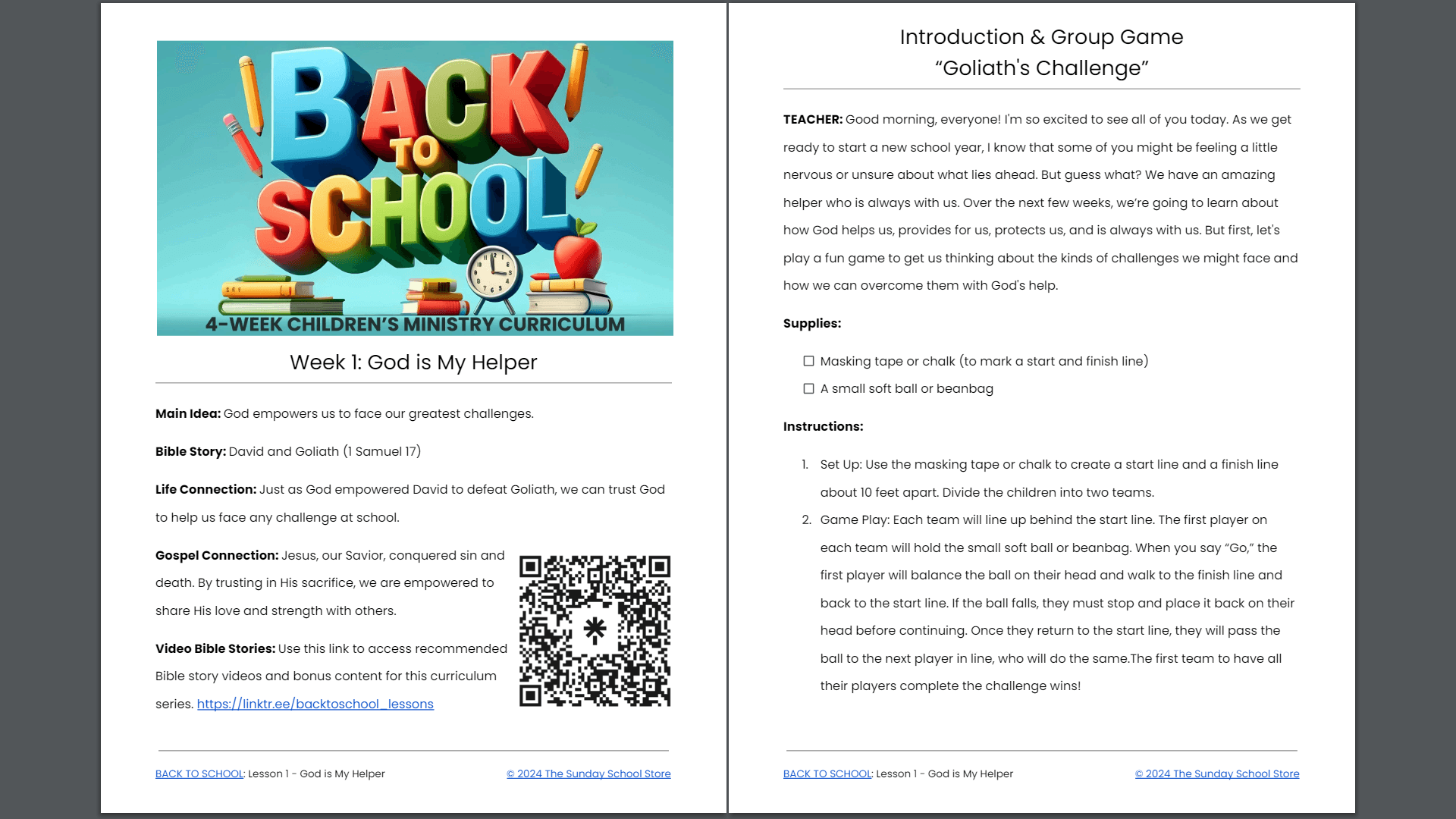Click the top-left corner square of the QR code

pyautogui.click(x=530, y=566)
